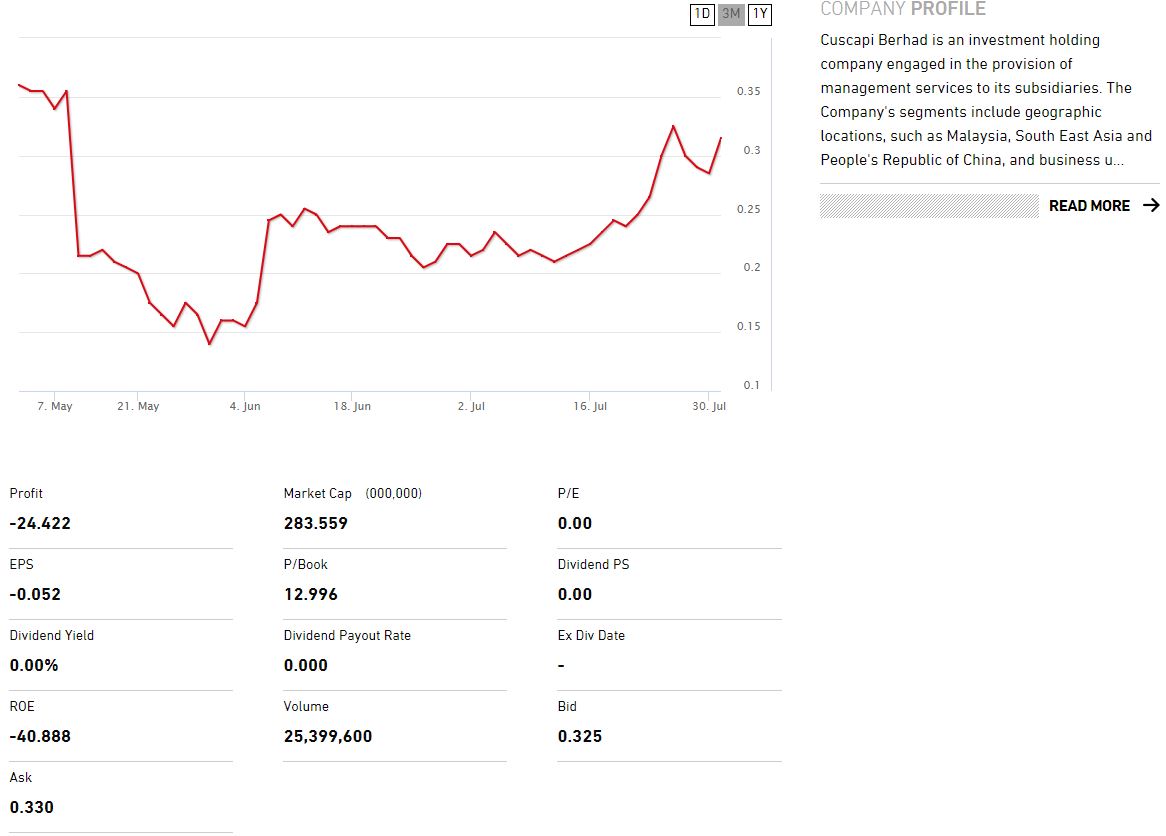Click the hatched bar beside READ MORE
This screenshot has height=836, width=1166.
929,206
